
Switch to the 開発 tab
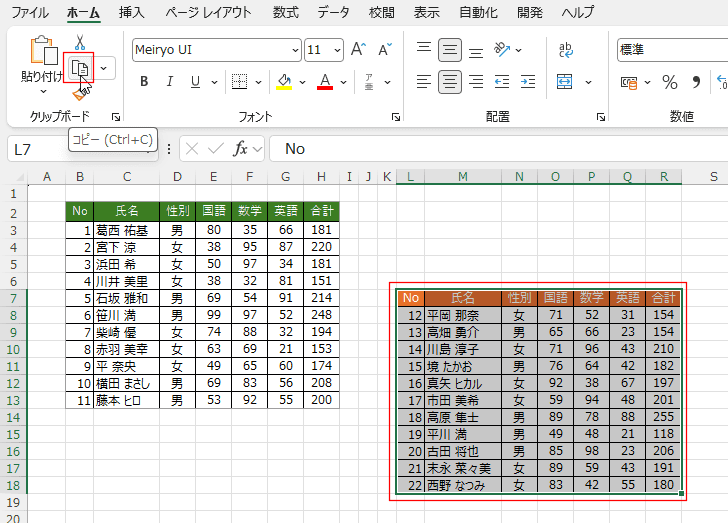[x=530, y=12]
